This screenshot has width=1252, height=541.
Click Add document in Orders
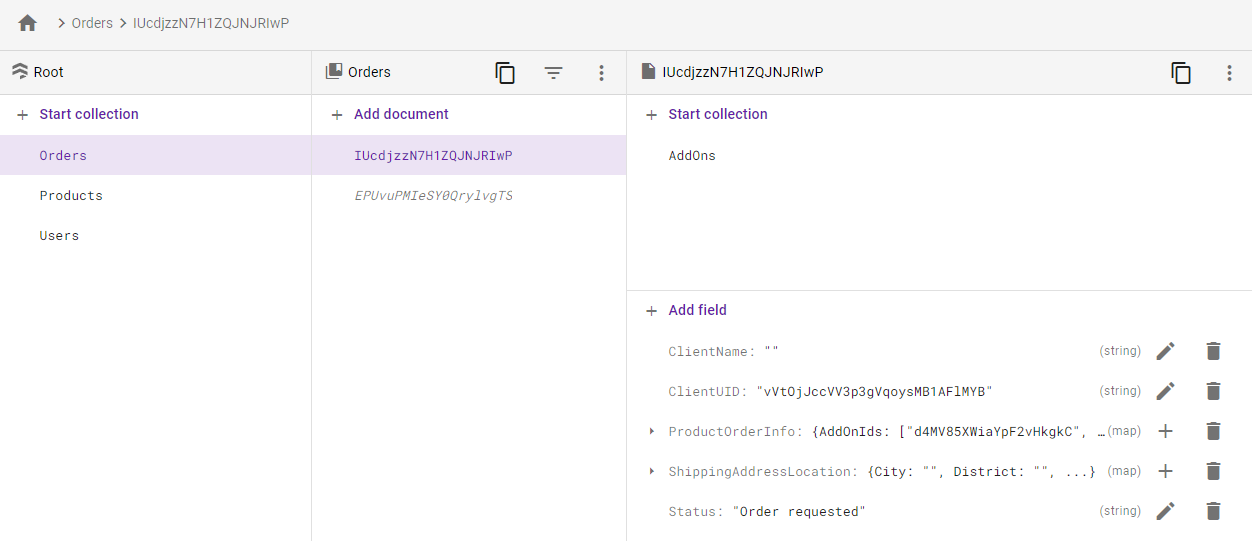pyautogui.click(x=400, y=114)
